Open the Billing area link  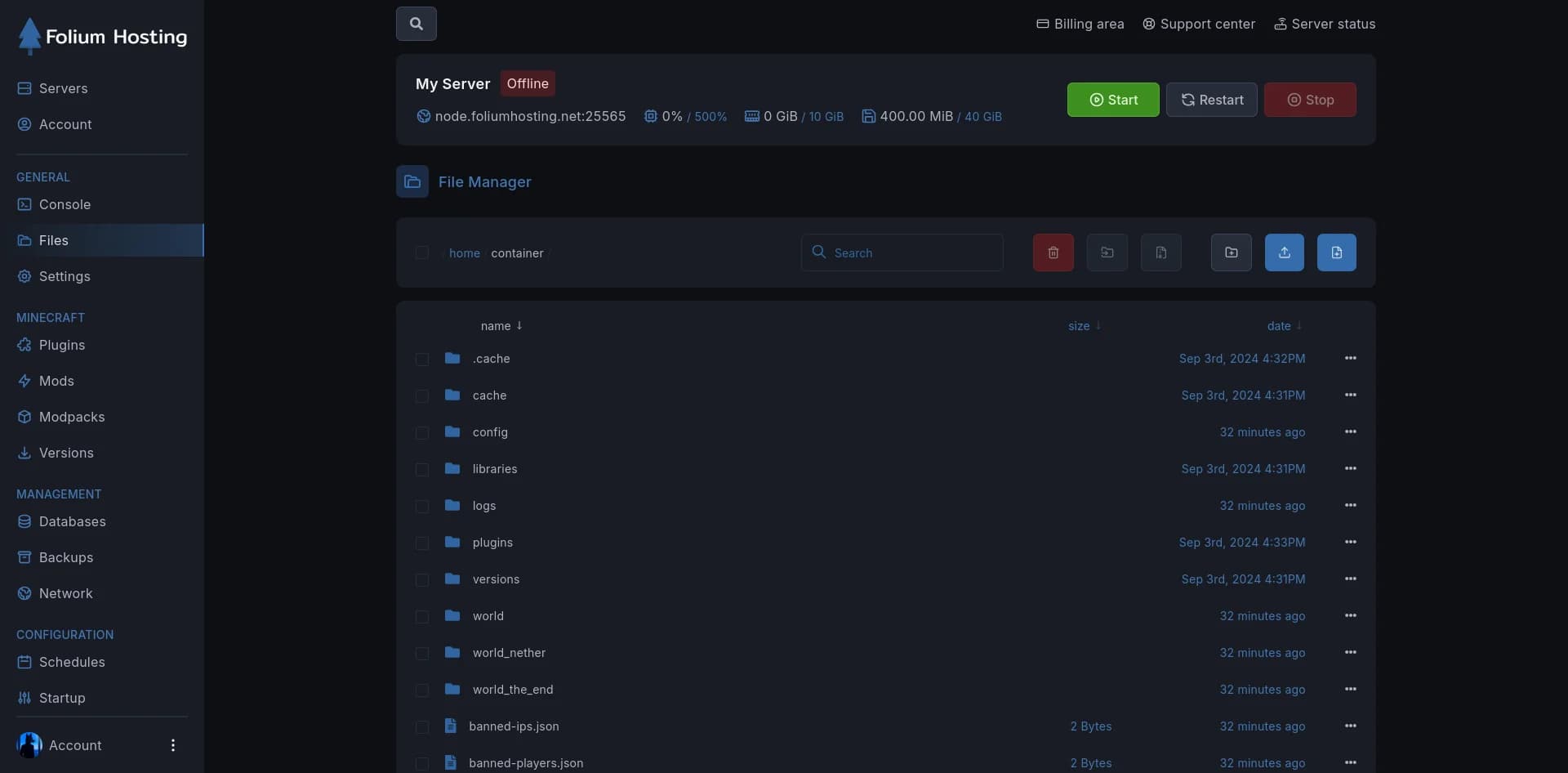1080,24
